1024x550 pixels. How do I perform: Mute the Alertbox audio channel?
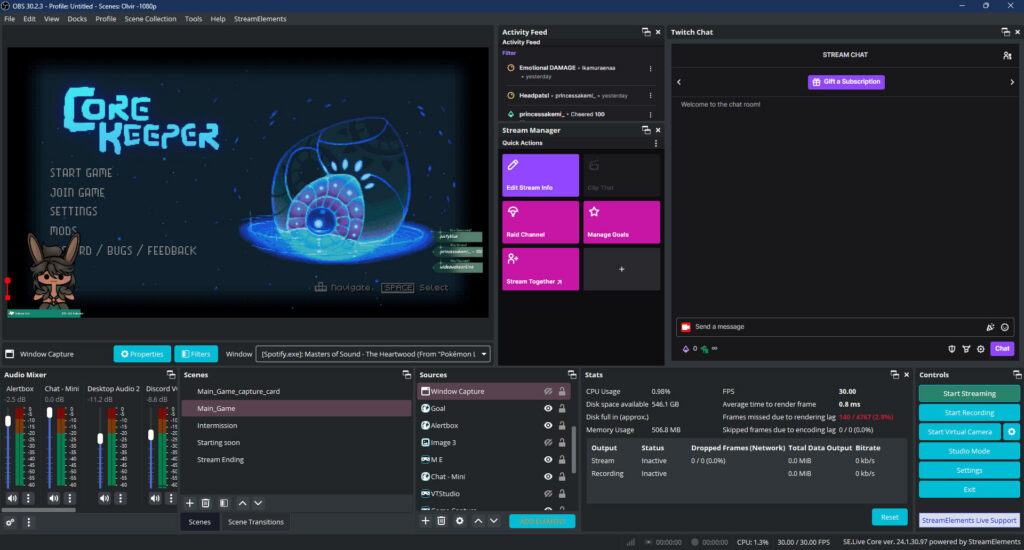(12, 498)
